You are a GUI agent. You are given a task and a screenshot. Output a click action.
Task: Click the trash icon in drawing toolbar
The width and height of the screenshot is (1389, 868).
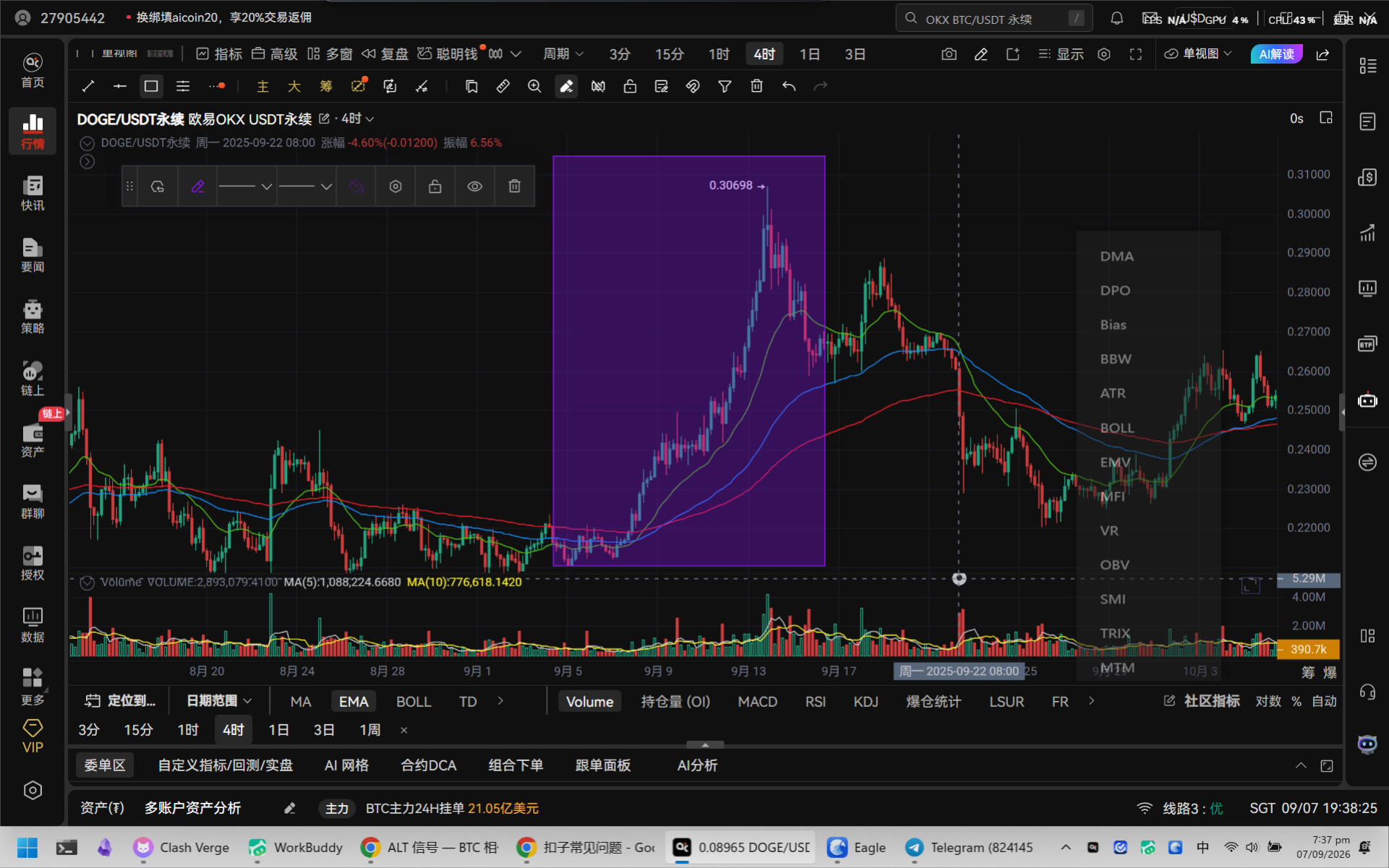pyautogui.click(x=756, y=87)
